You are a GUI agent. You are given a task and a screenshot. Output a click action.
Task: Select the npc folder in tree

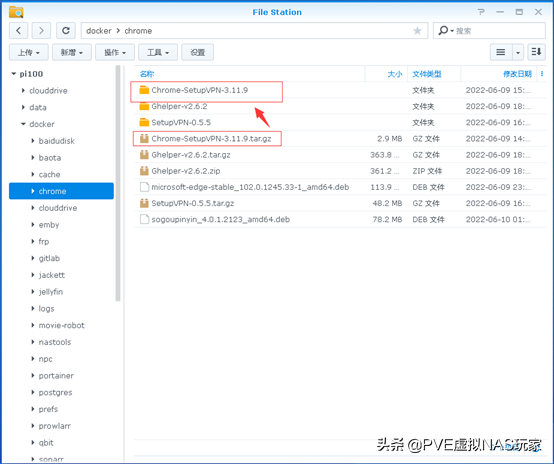[45, 359]
